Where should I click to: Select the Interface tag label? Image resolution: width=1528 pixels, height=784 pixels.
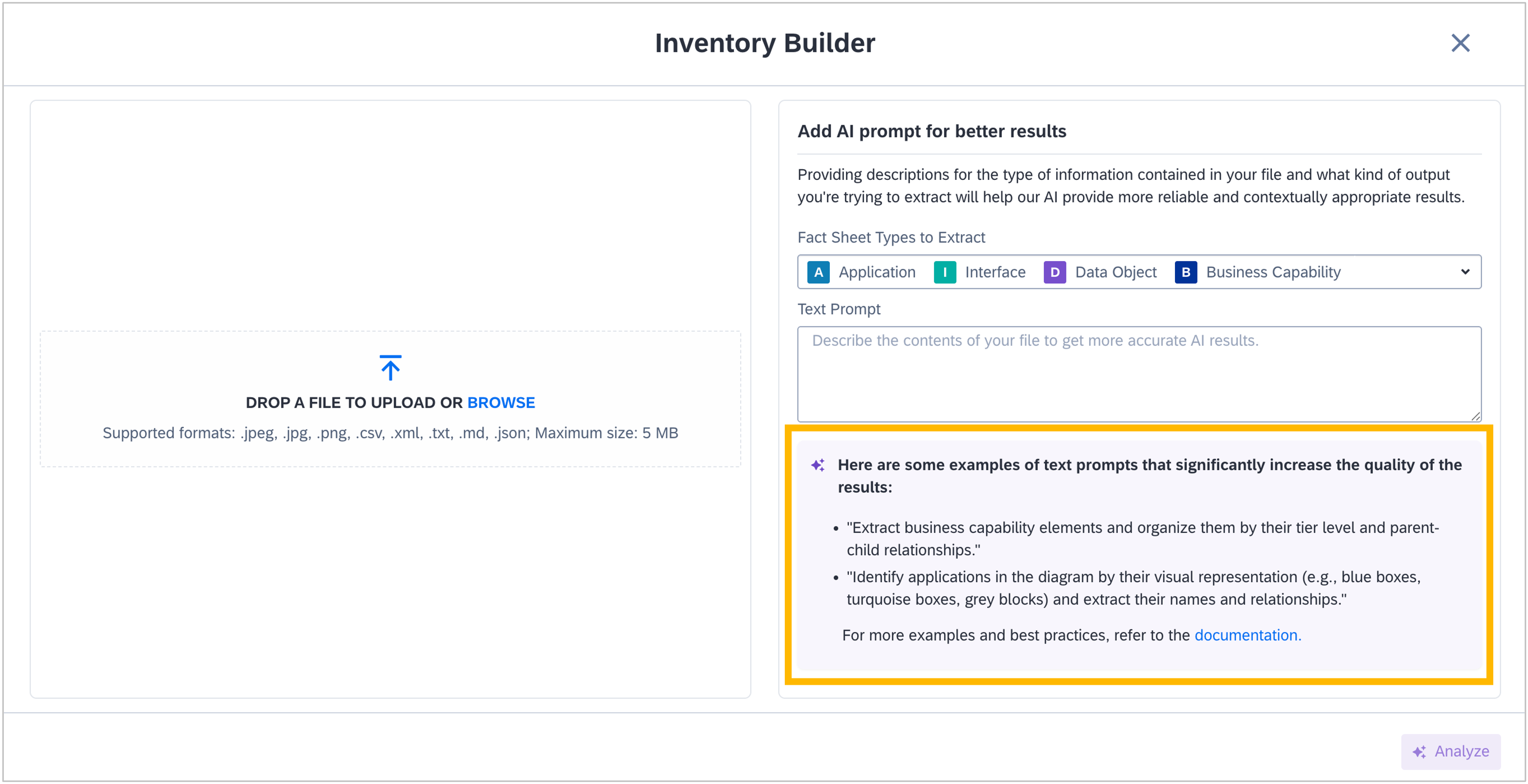(x=995, y=272)
